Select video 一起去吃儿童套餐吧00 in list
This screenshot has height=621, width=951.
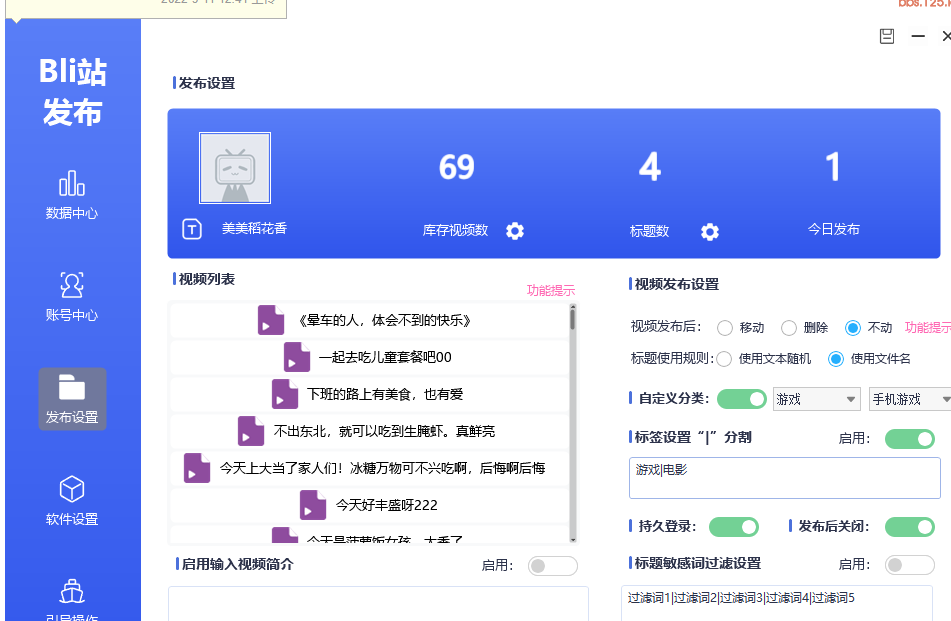pyautogui.click(x=370, y=357)
